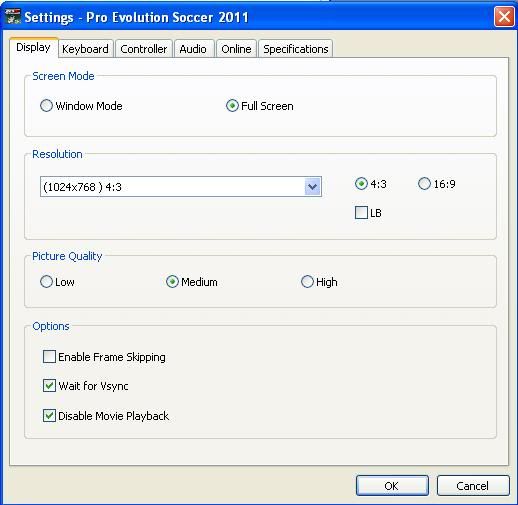Uncheck Disable Movie Playback
The width and height of the screenshot is (518, 505).
click(x=49, y=416)
